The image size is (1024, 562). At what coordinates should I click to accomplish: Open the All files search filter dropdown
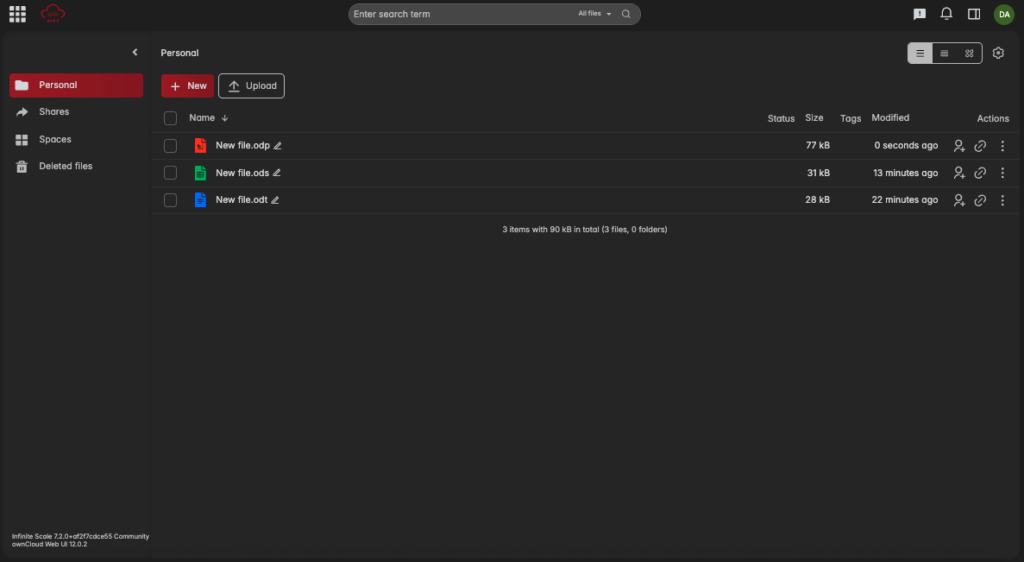click(594, 14)
